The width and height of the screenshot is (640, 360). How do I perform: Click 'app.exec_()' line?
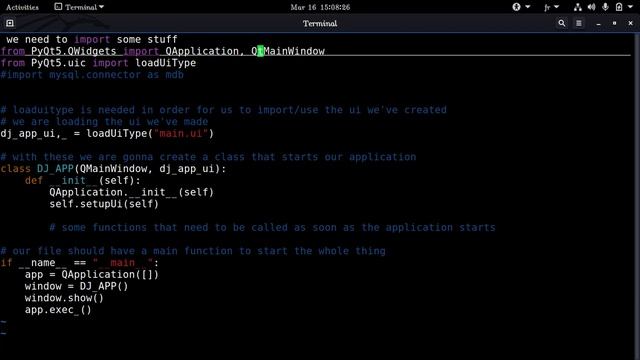click(58, 310)
